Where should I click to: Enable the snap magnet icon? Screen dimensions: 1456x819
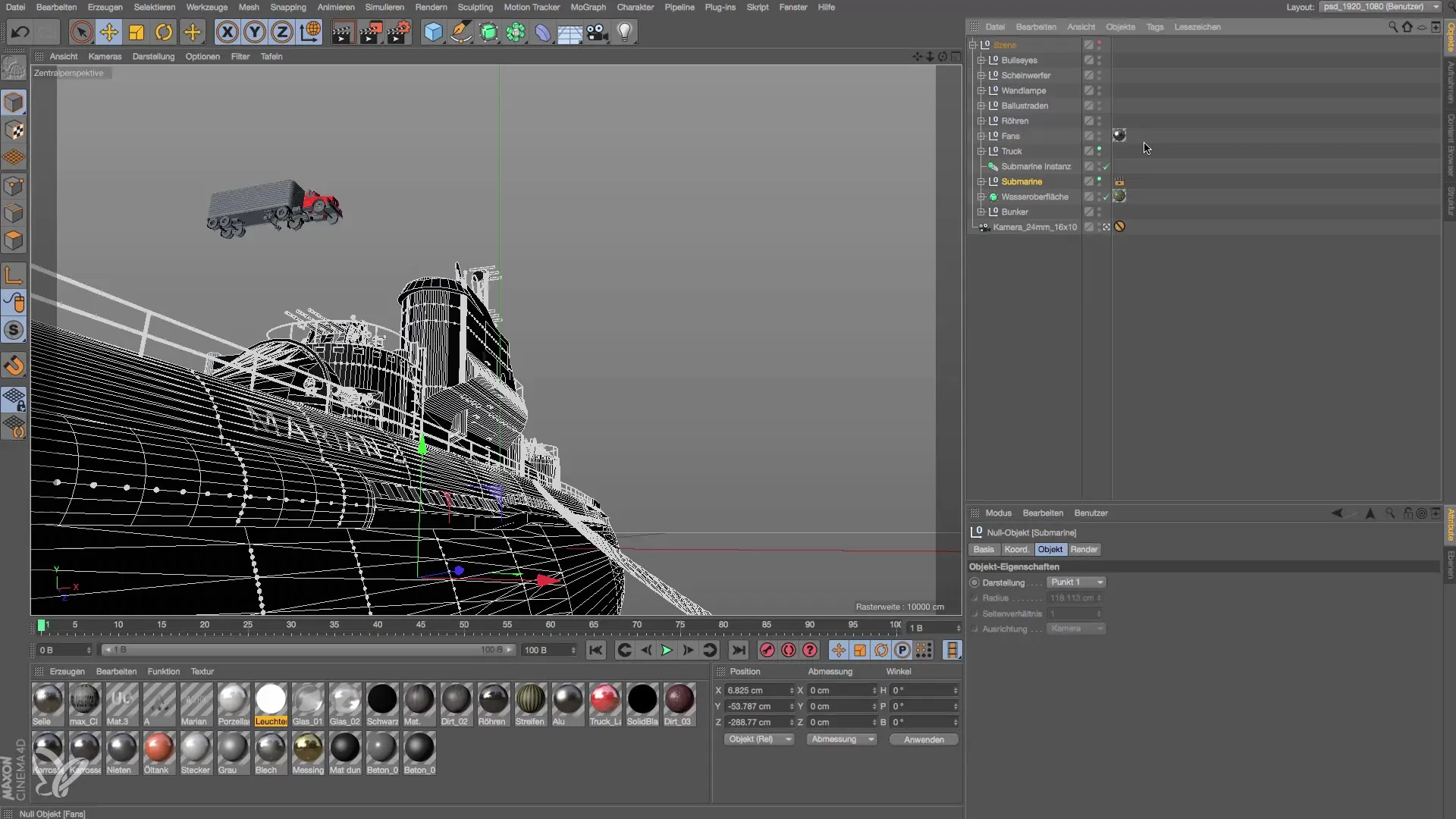tap(14, 366)
